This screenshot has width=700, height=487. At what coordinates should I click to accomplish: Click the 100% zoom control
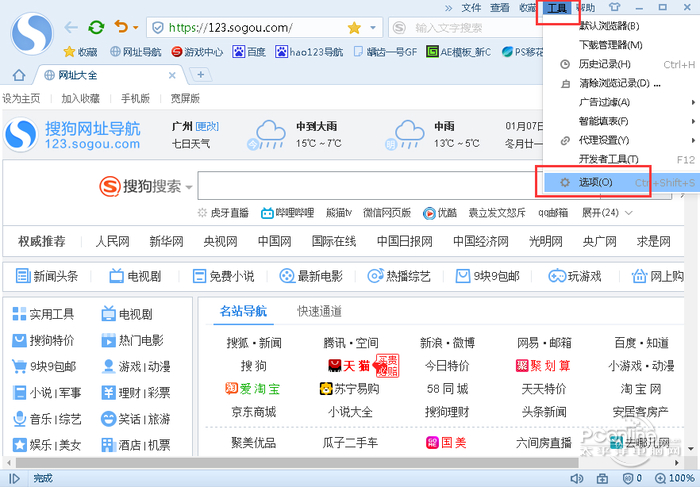(674, 479)
